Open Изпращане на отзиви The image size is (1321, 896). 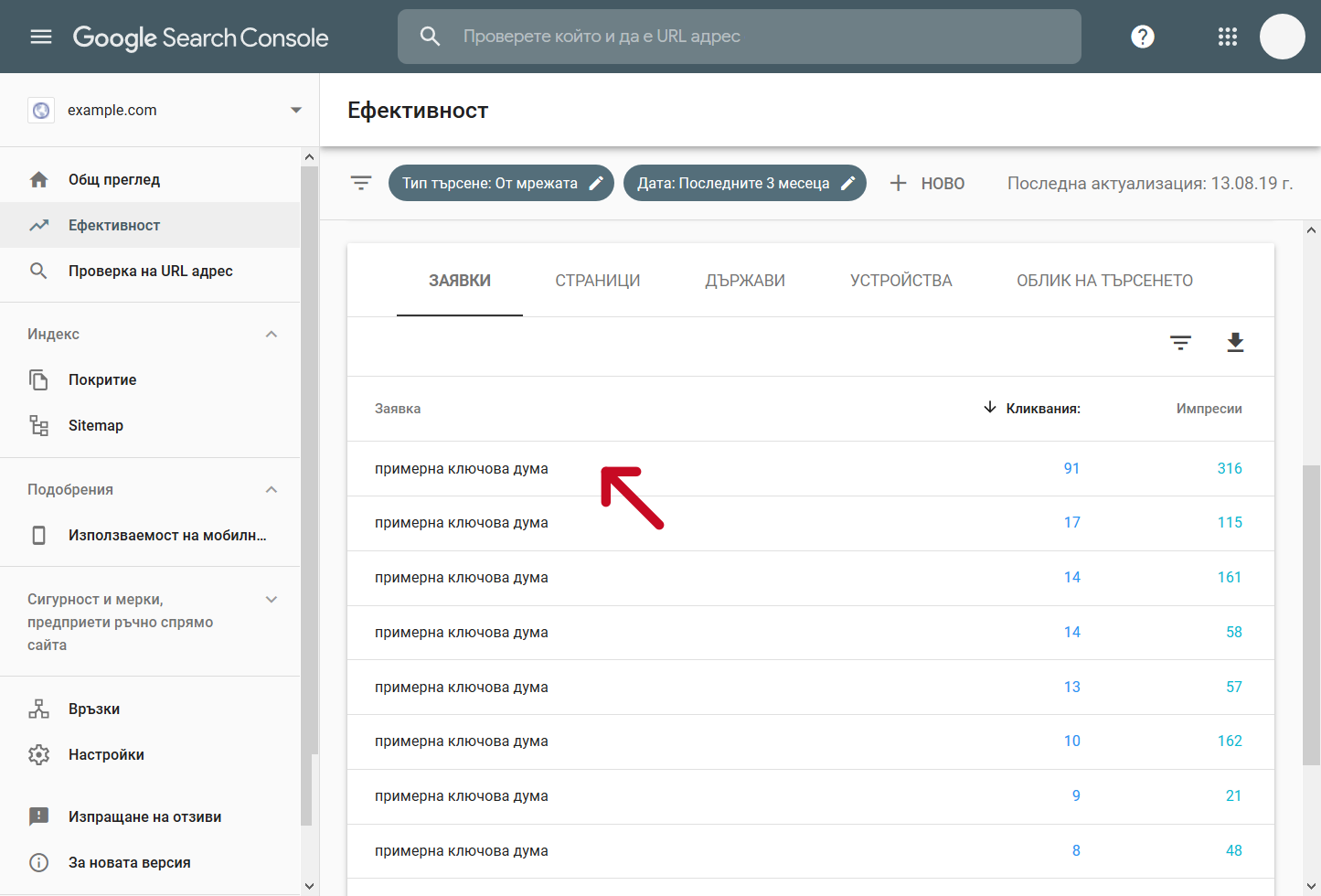(150, 817)
